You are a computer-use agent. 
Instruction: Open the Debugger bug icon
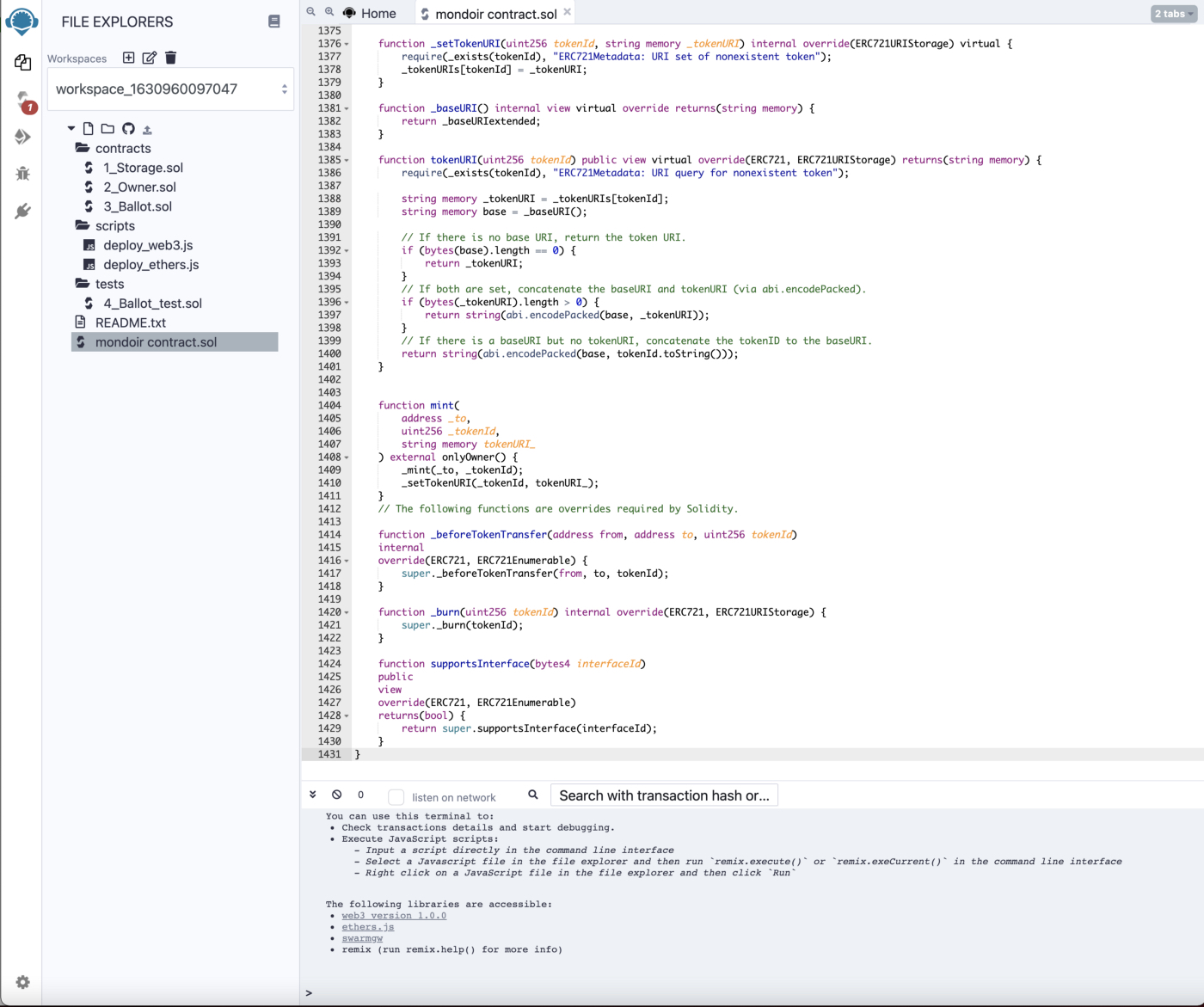point(22,174)
